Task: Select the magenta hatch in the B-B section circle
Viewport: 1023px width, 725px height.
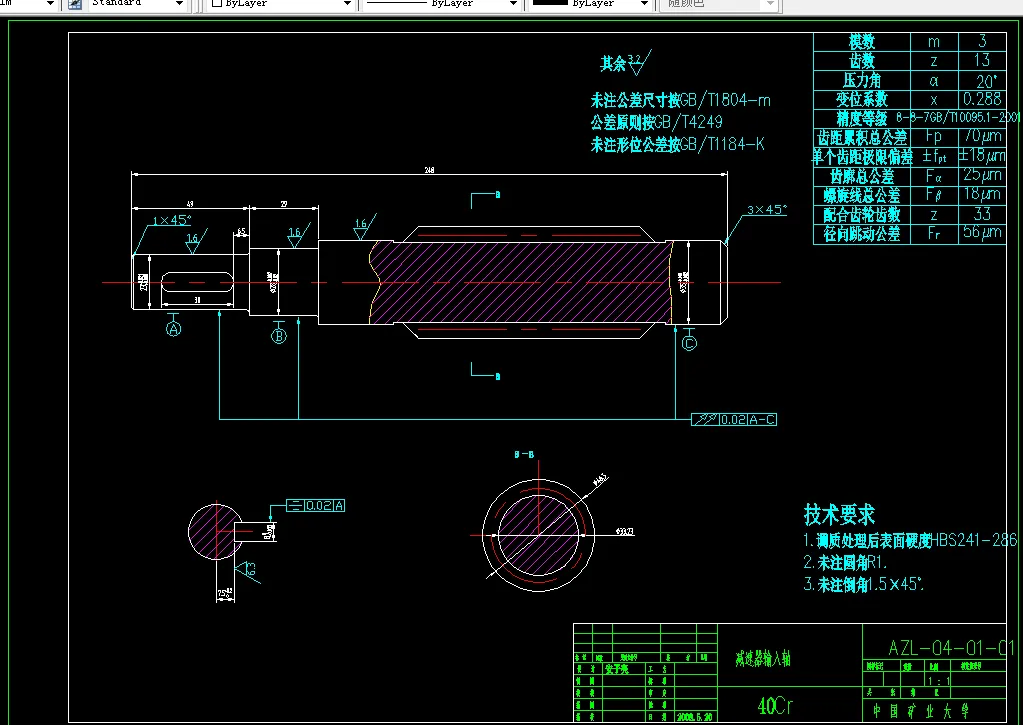Action: point(538,535)
